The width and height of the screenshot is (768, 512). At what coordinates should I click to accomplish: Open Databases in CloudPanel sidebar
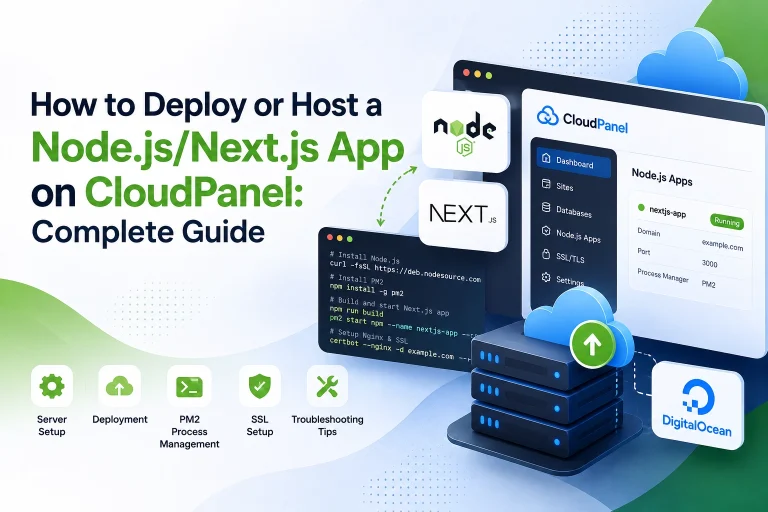click(567, 210)
